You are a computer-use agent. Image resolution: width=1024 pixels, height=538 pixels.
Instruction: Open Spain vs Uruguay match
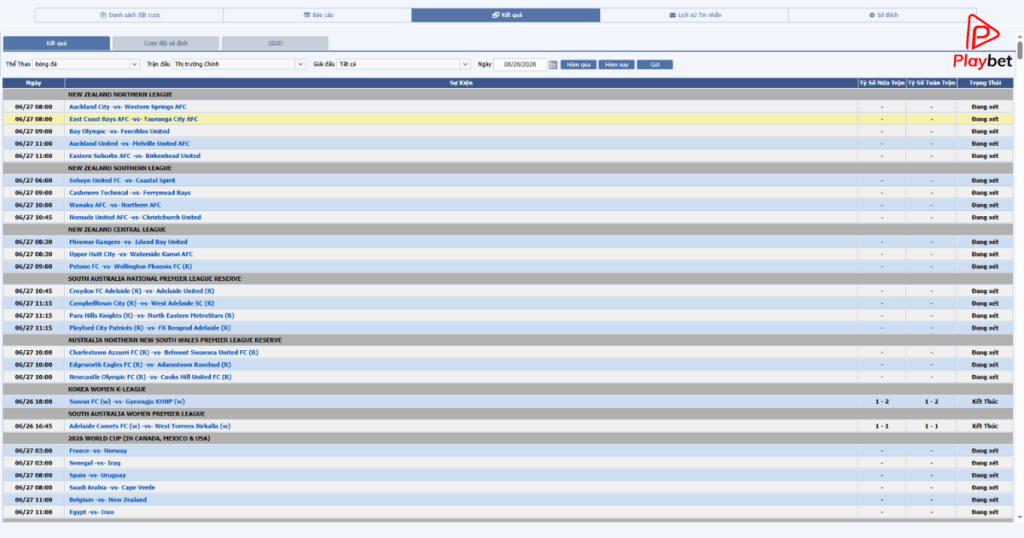pos(97,475)
